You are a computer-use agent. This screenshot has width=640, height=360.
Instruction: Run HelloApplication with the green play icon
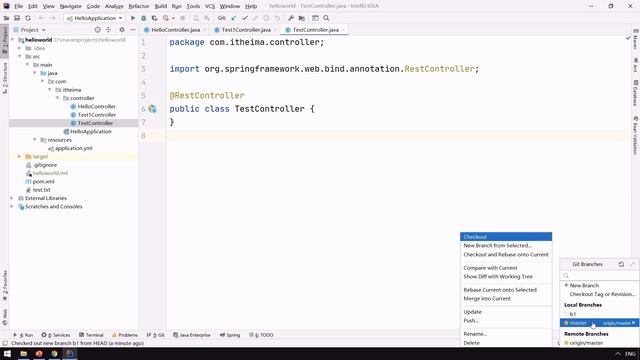pyautogui.click(x=133, y=18)
